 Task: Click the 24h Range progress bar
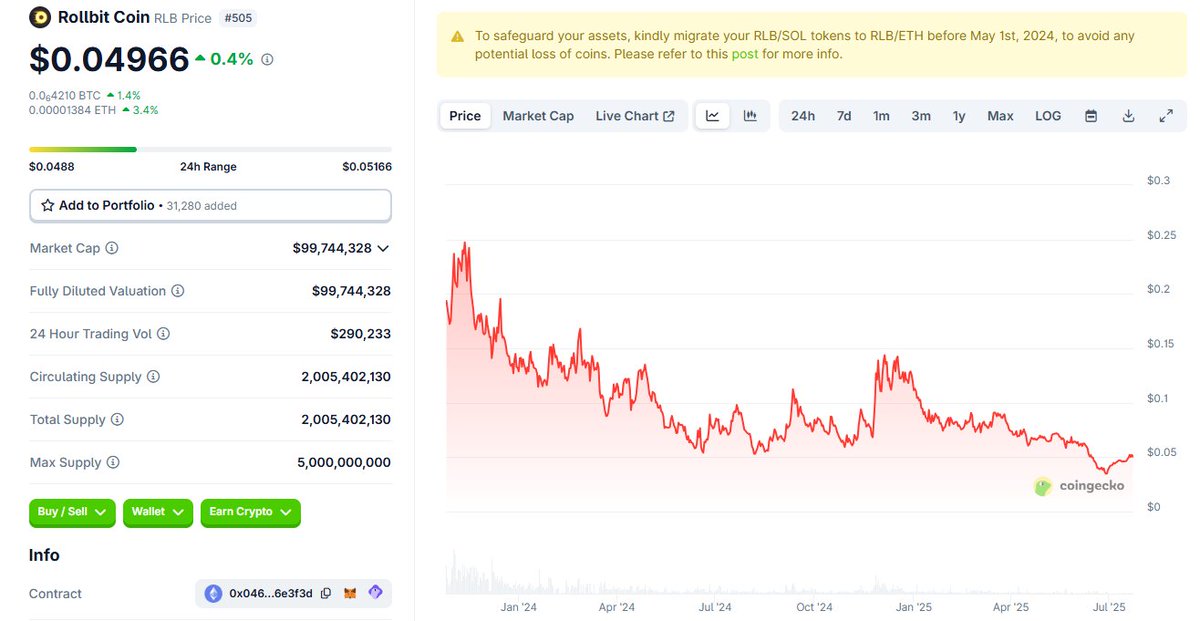(x=210, y=150)
